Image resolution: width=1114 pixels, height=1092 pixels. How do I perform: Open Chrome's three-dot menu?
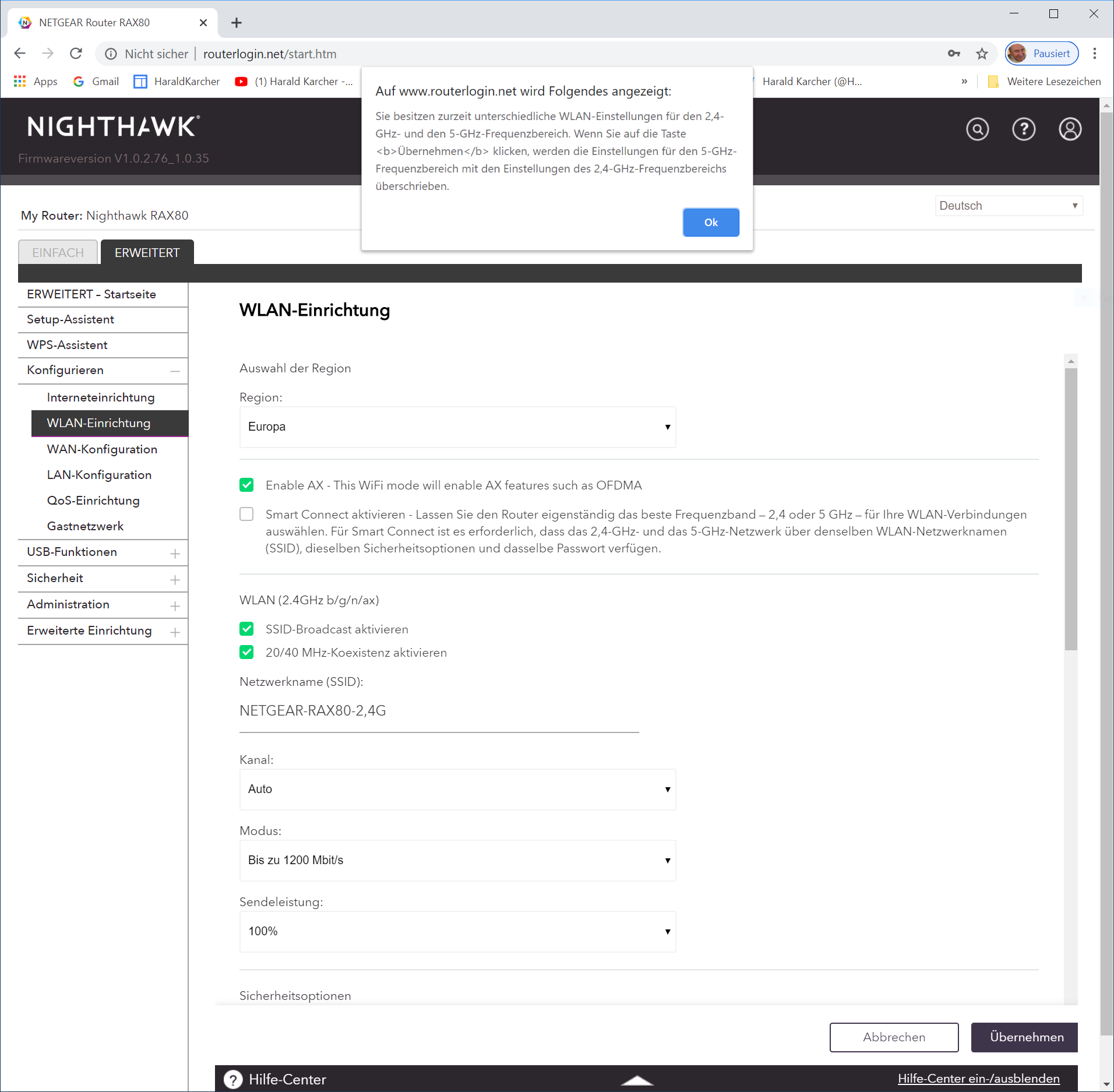[x=1095, y=54]
